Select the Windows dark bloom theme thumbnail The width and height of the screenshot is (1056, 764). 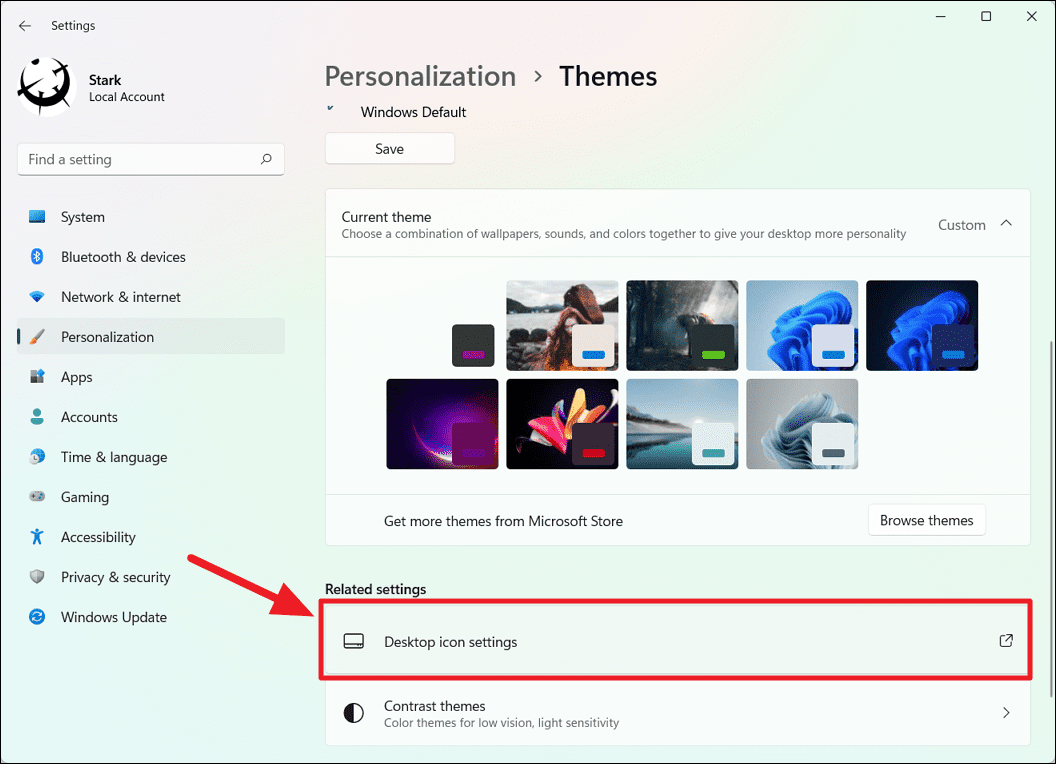point(922,325)
